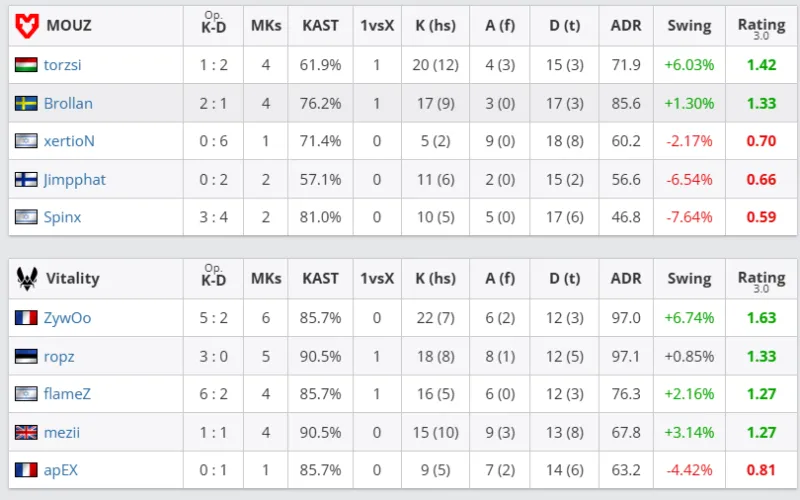800x500 pixels.
Task: Open the flameZ player link
Action: 67,394
